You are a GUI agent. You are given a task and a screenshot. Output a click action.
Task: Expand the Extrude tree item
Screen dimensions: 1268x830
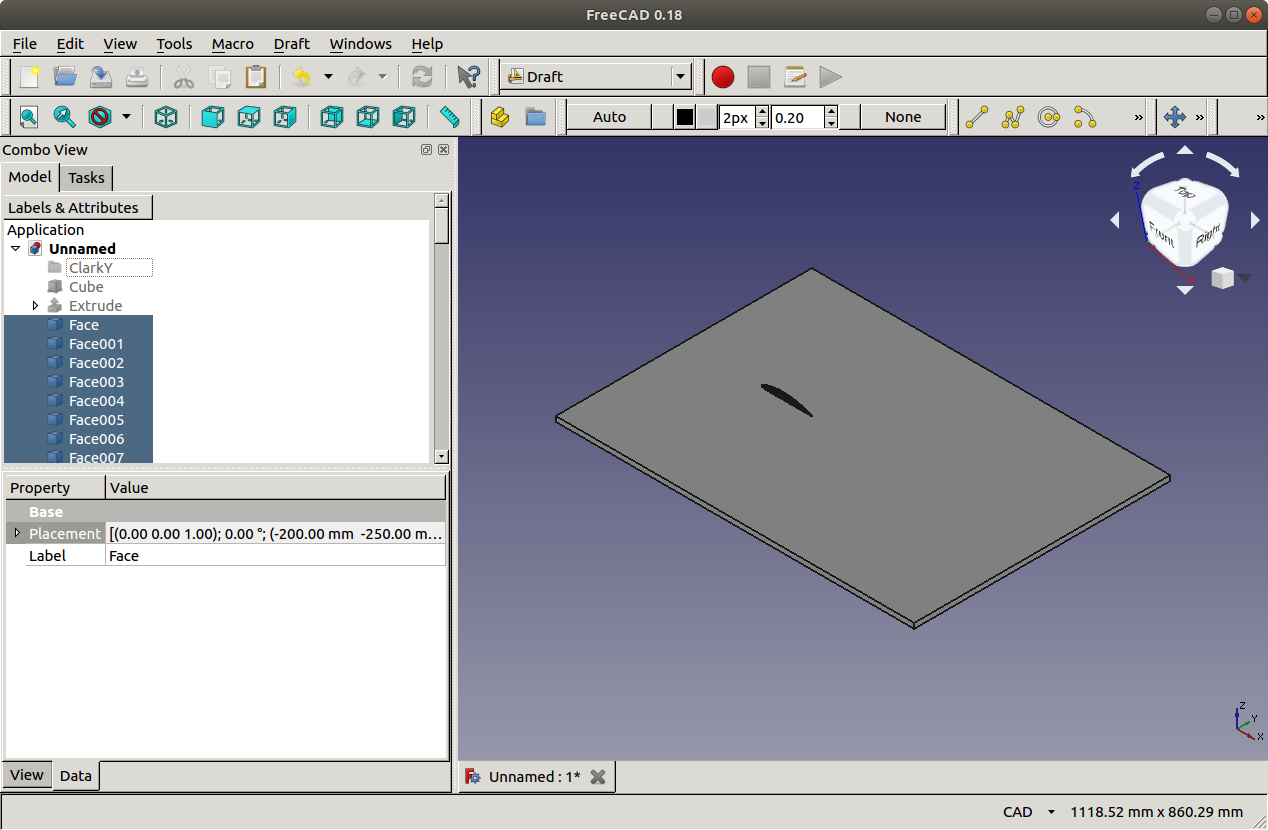click(x=36, y=306)
